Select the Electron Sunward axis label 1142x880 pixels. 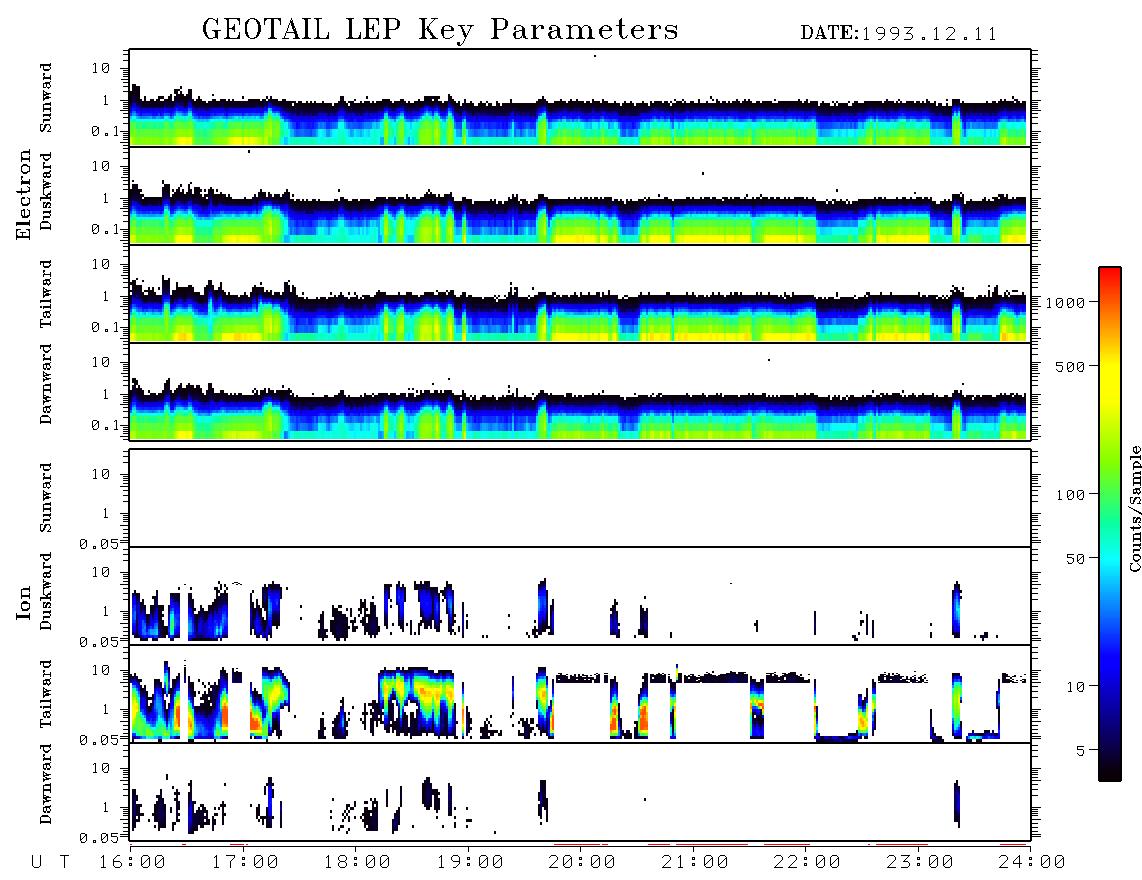(x=46, y=98)
